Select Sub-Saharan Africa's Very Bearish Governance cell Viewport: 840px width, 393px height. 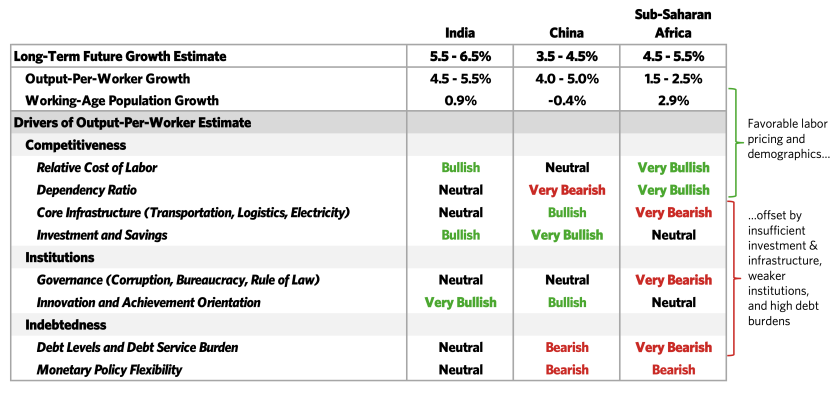673,280
